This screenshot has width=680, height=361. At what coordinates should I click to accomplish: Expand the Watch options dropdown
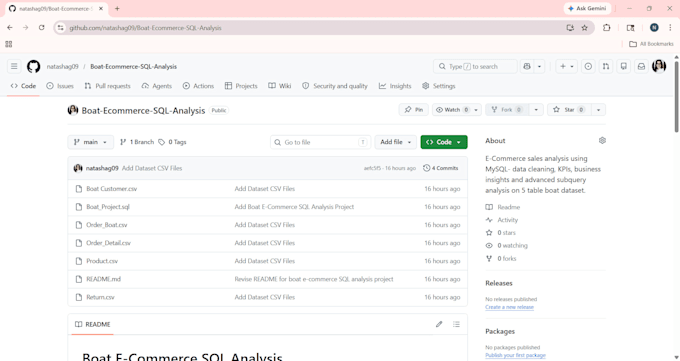click(x=476, y=110)
